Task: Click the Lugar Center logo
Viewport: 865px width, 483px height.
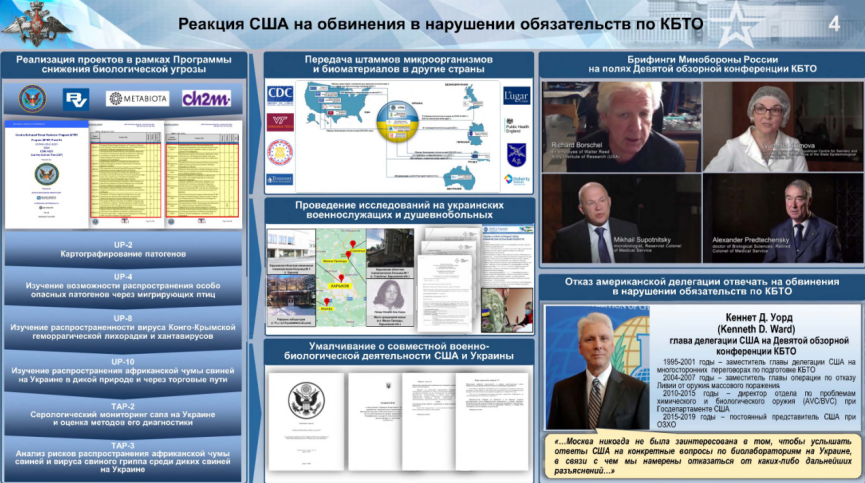Action: pyautogui.click(x=516, y=97)
